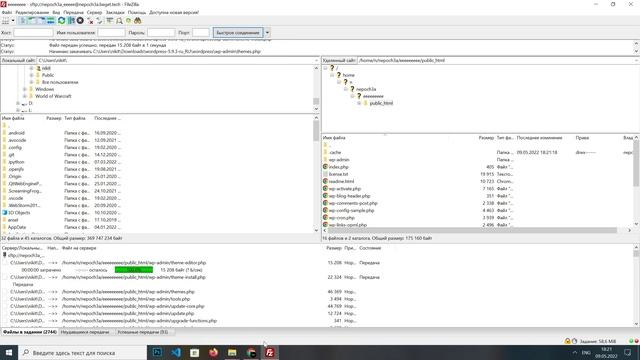The width and height of the screenshot is (640, 360).
Task: Expand the D: drive node
Action: coord(18,103)
